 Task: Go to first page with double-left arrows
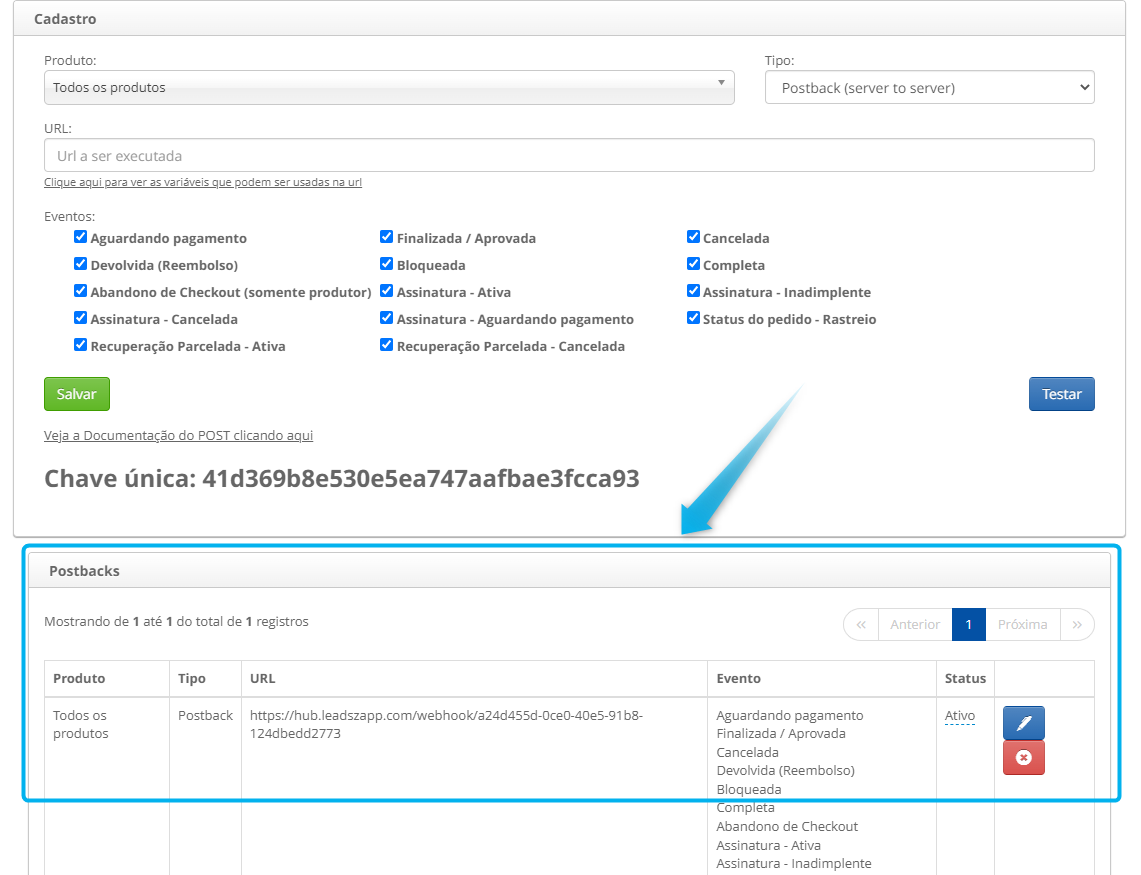click(861, 624)
